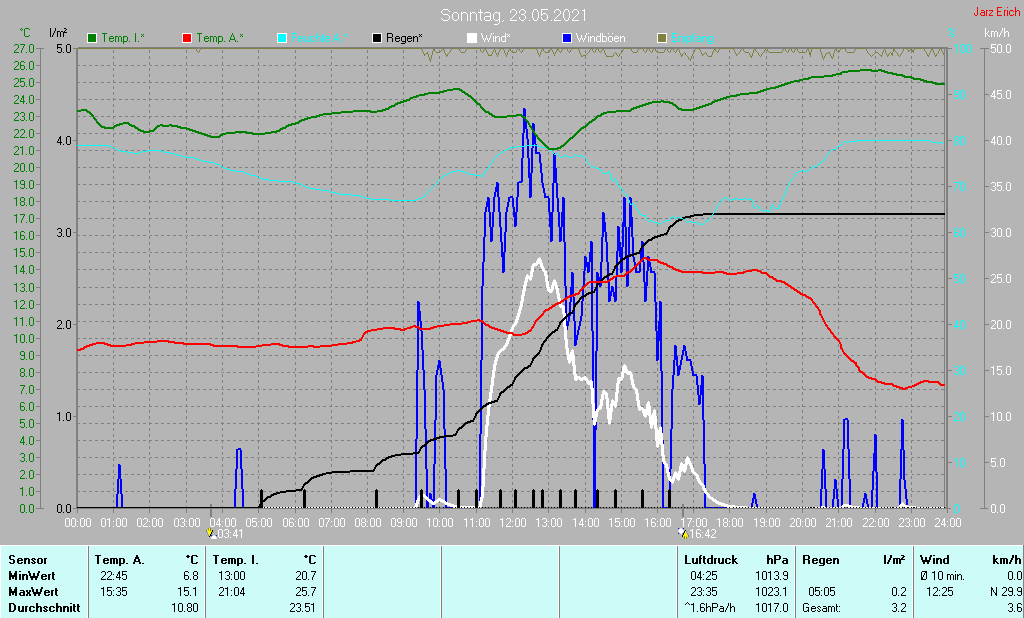1024x618 pixels.
Task: Click the minimum pressure value '1013.9'
Action: pyautogui.click(x=771, y=576)
